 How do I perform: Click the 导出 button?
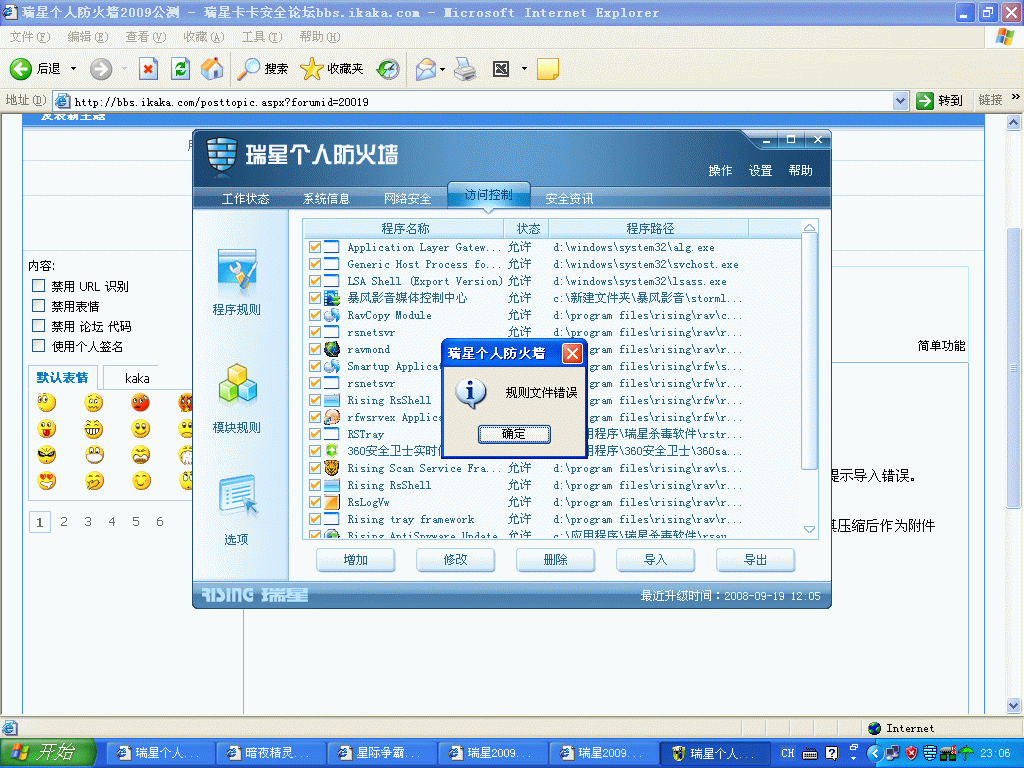pyautogui.click(x=756, y=560)
